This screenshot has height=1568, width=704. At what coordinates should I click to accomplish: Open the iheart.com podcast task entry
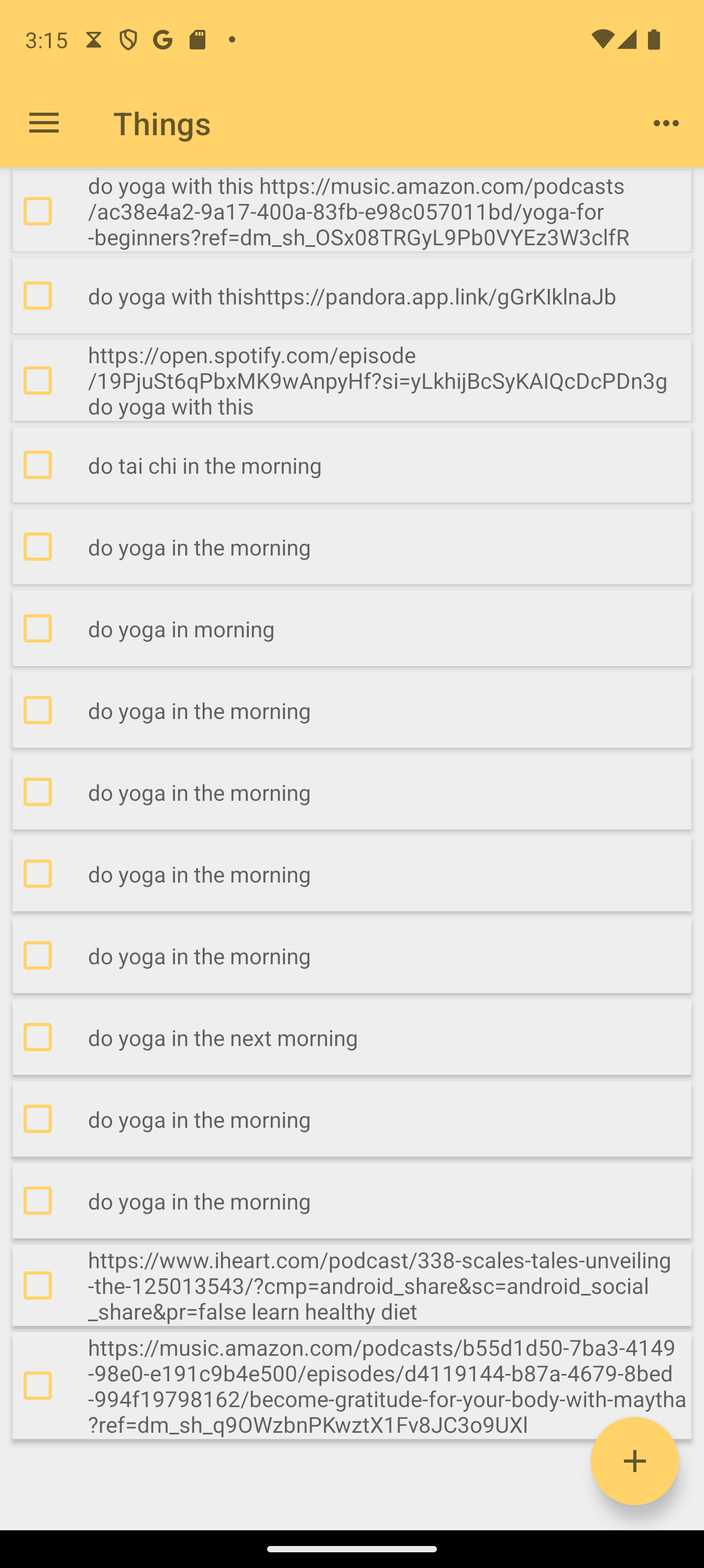pos(377,1285)
